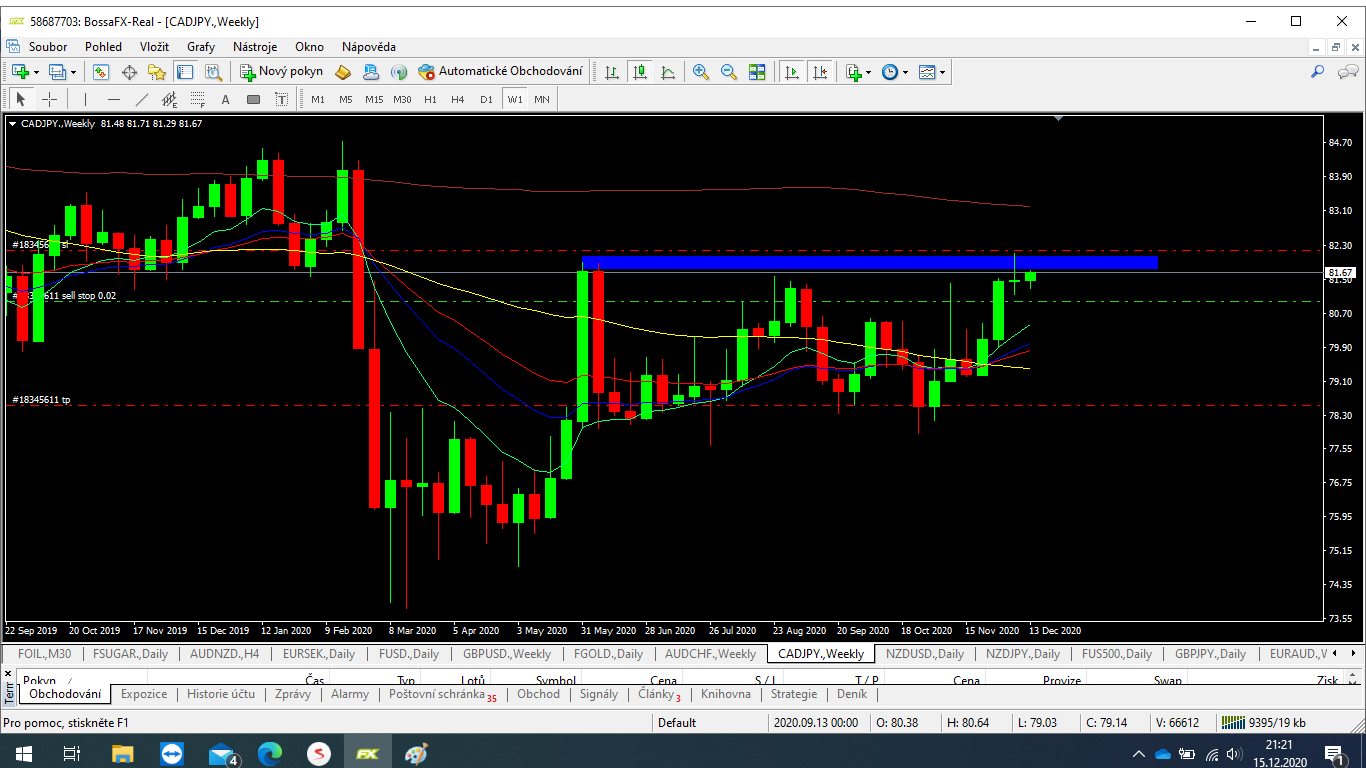Viewport: 1366px width, 768px height.
Task: Toggle chart auto scroll
Action: coord(792,72)
